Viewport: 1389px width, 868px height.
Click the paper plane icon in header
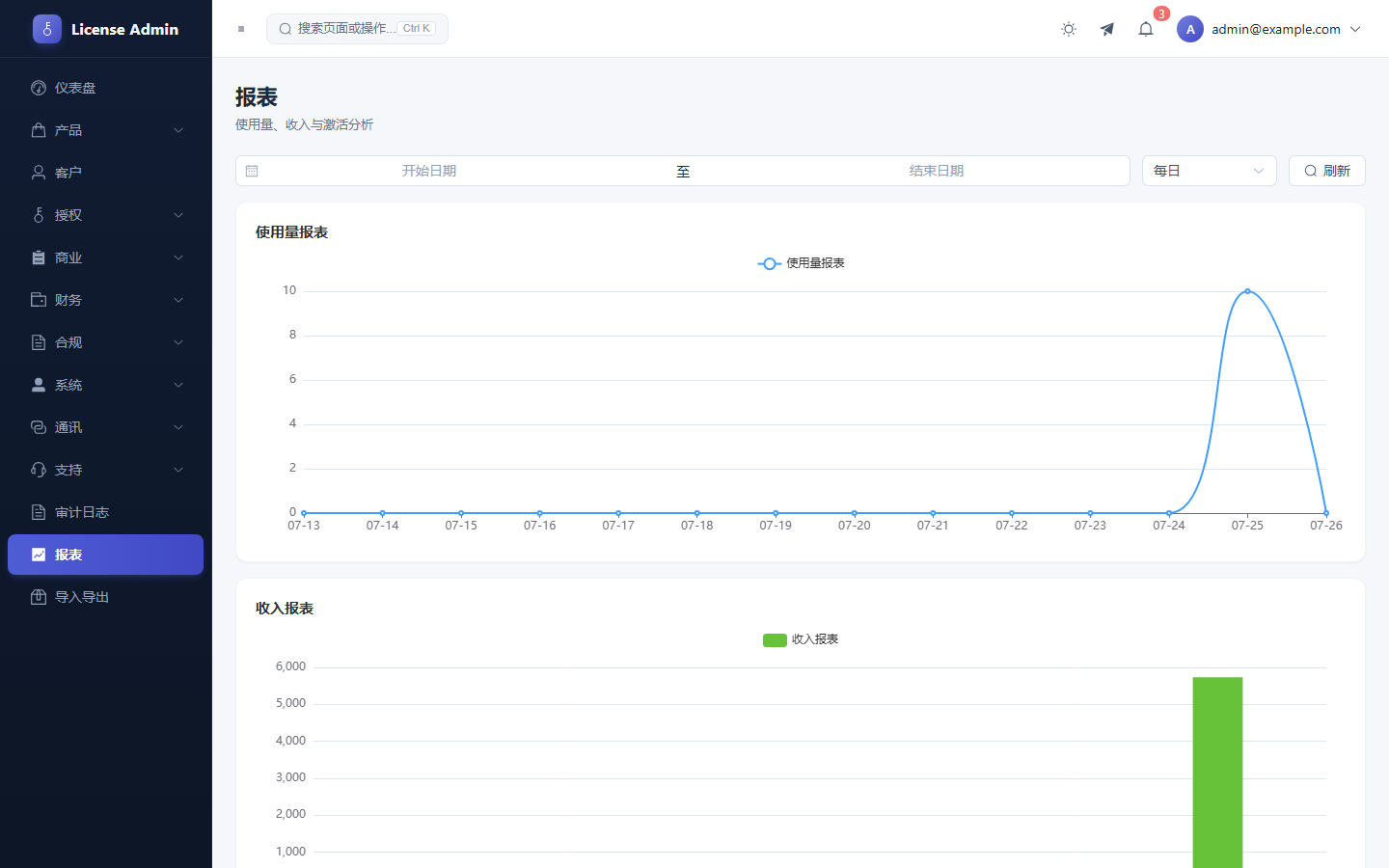pos(1107,29)
